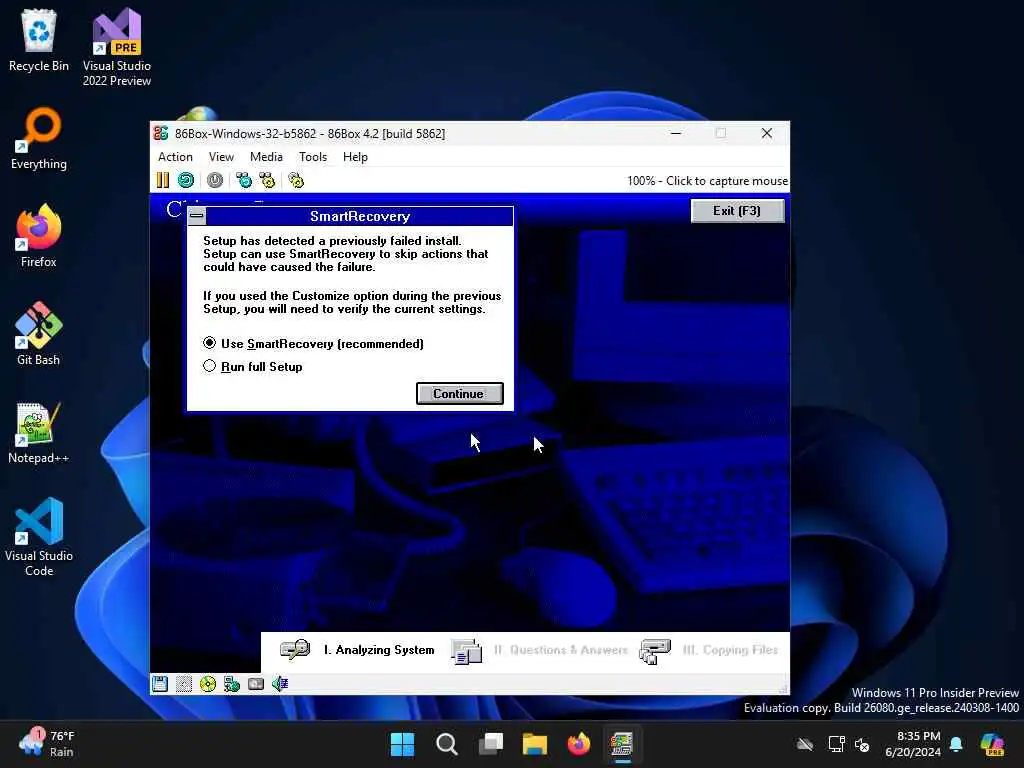Click the Continue button
Screen dimensions: 1024x768
tap(459, 394)
